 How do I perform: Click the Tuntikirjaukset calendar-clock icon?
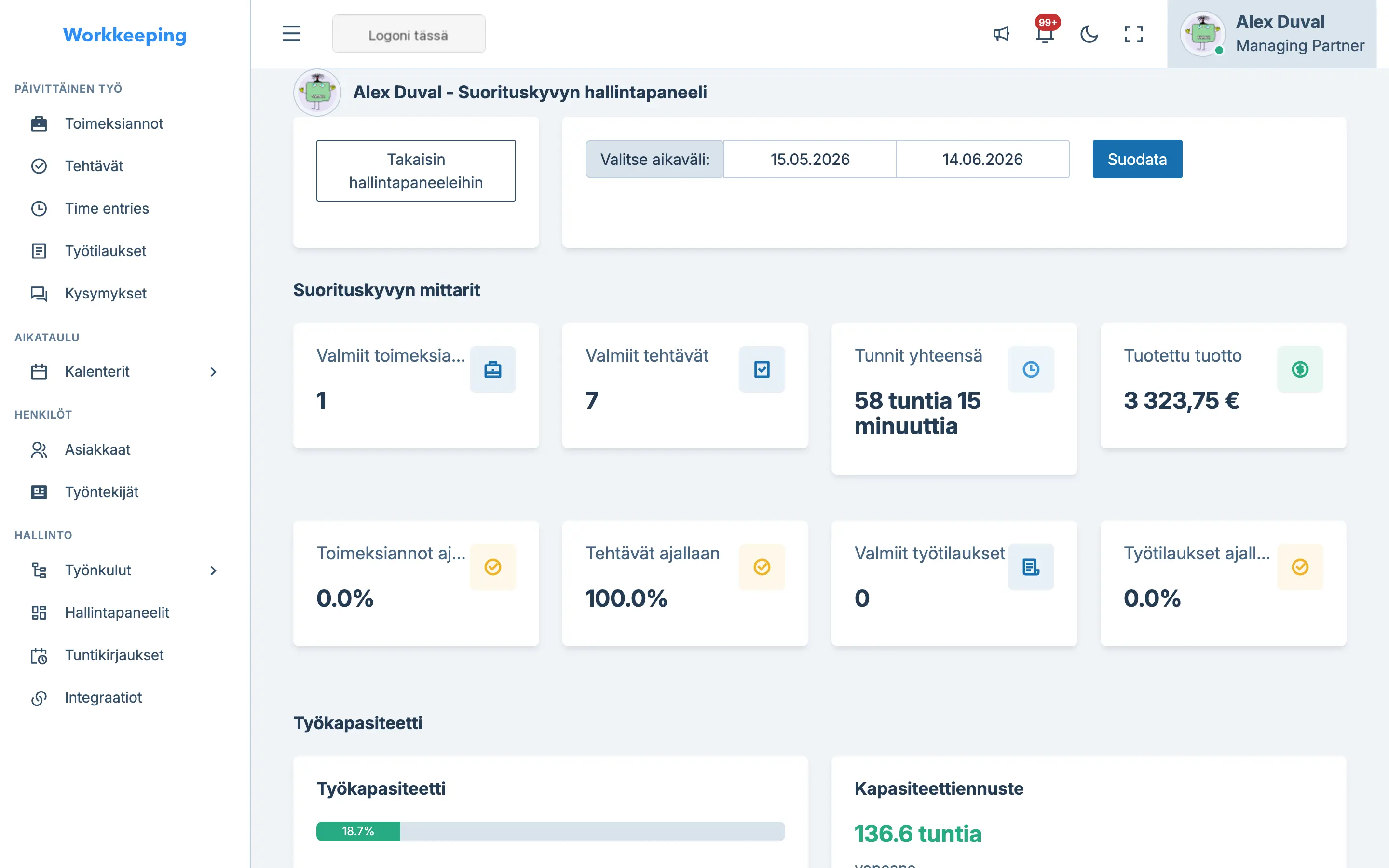click(x=39, y=655)
